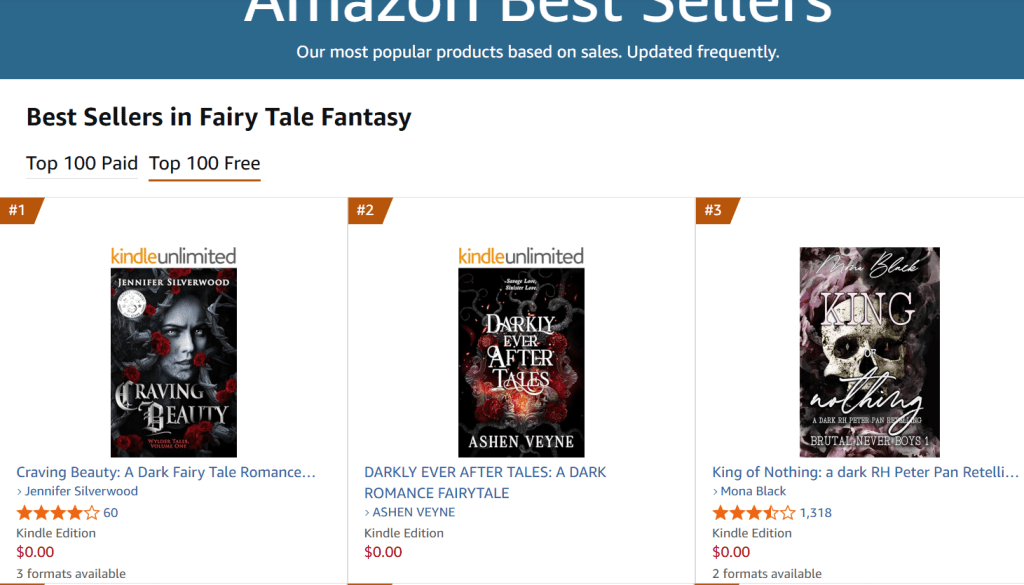Select the Top 100 Free tab

(204, 163)
